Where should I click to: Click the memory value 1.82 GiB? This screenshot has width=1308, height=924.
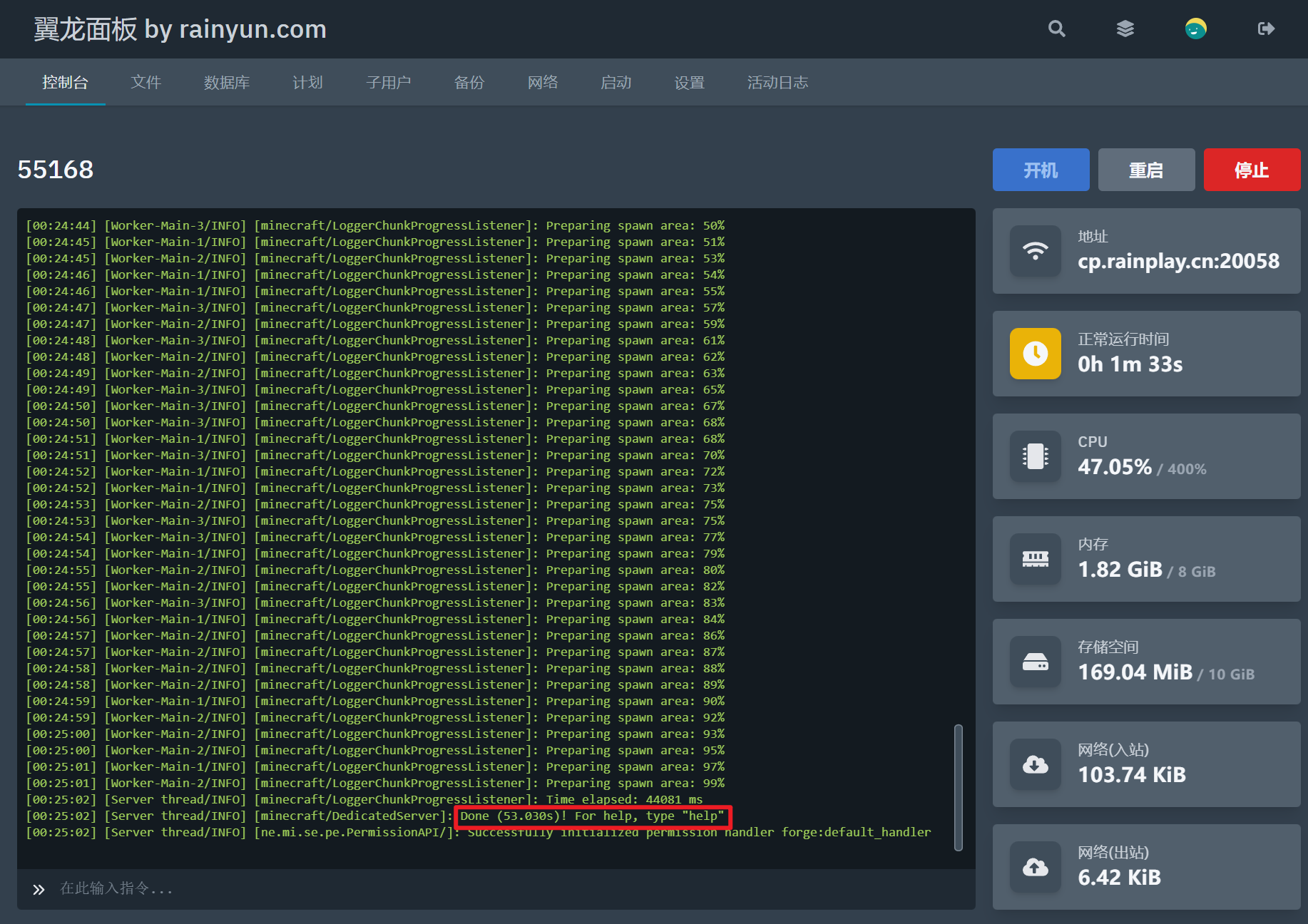pos(1120,570)
